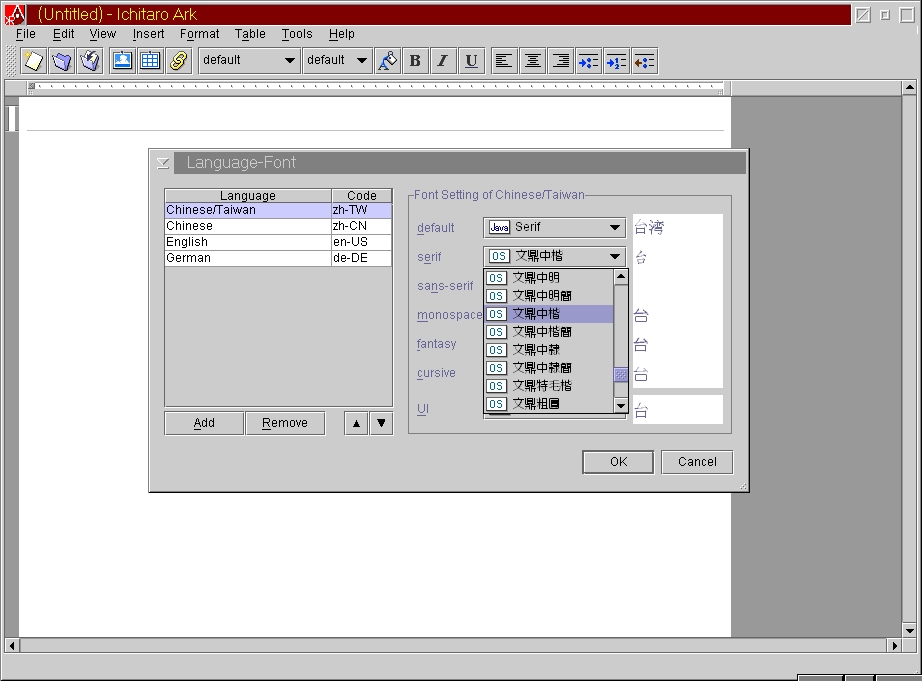This screenshot has height=681, width=922.
Task: Click the Add language button
Action: (x=204, y=423)
